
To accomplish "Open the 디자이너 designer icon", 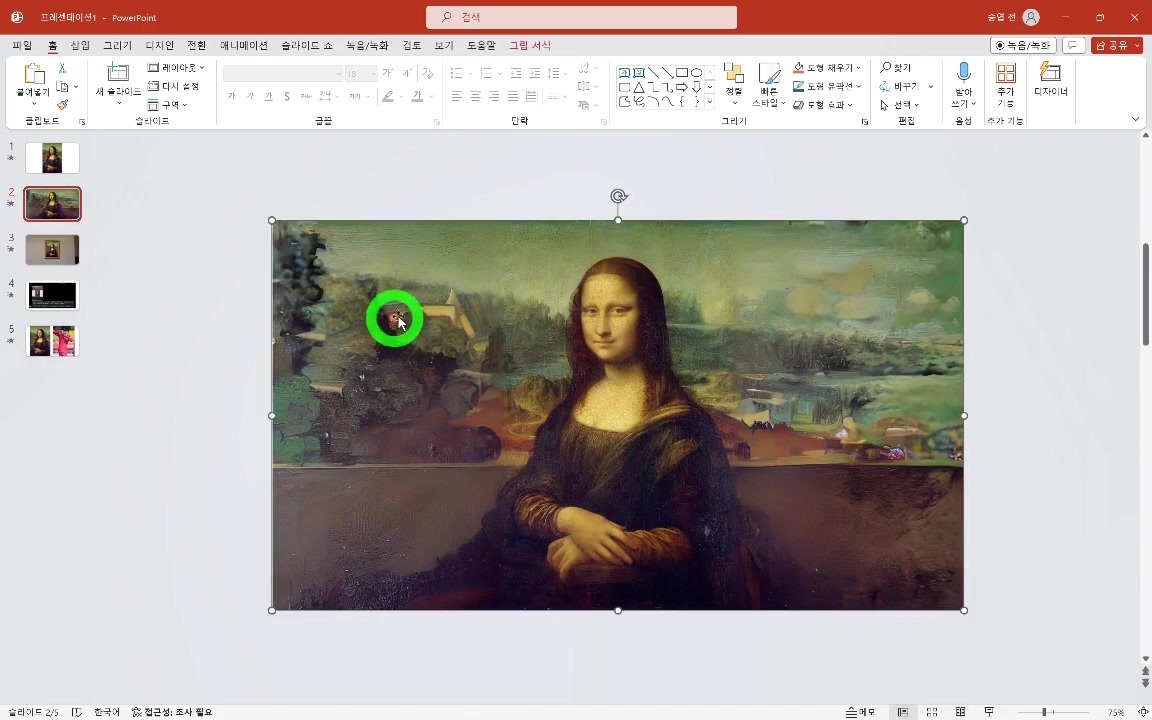I will (x=1050, y=72).
